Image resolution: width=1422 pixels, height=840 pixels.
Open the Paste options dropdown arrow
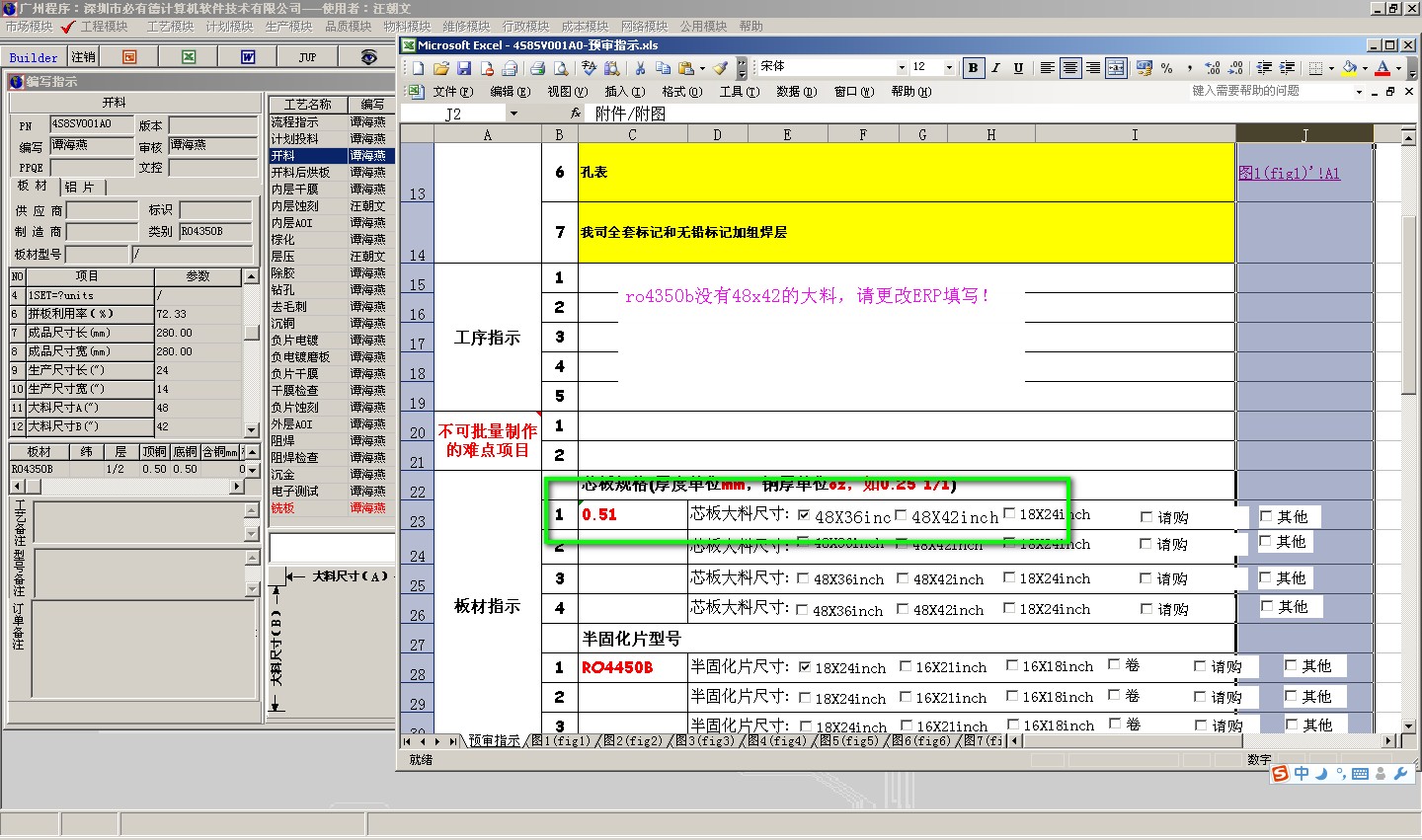702,68
